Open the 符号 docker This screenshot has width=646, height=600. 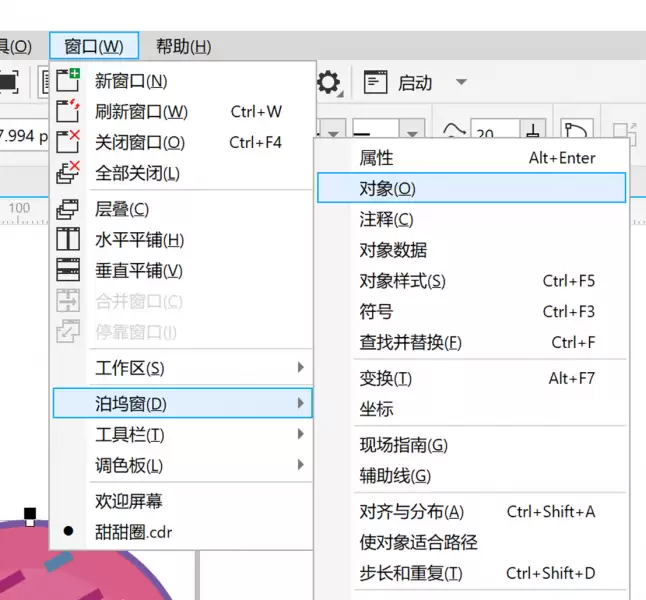472,312
